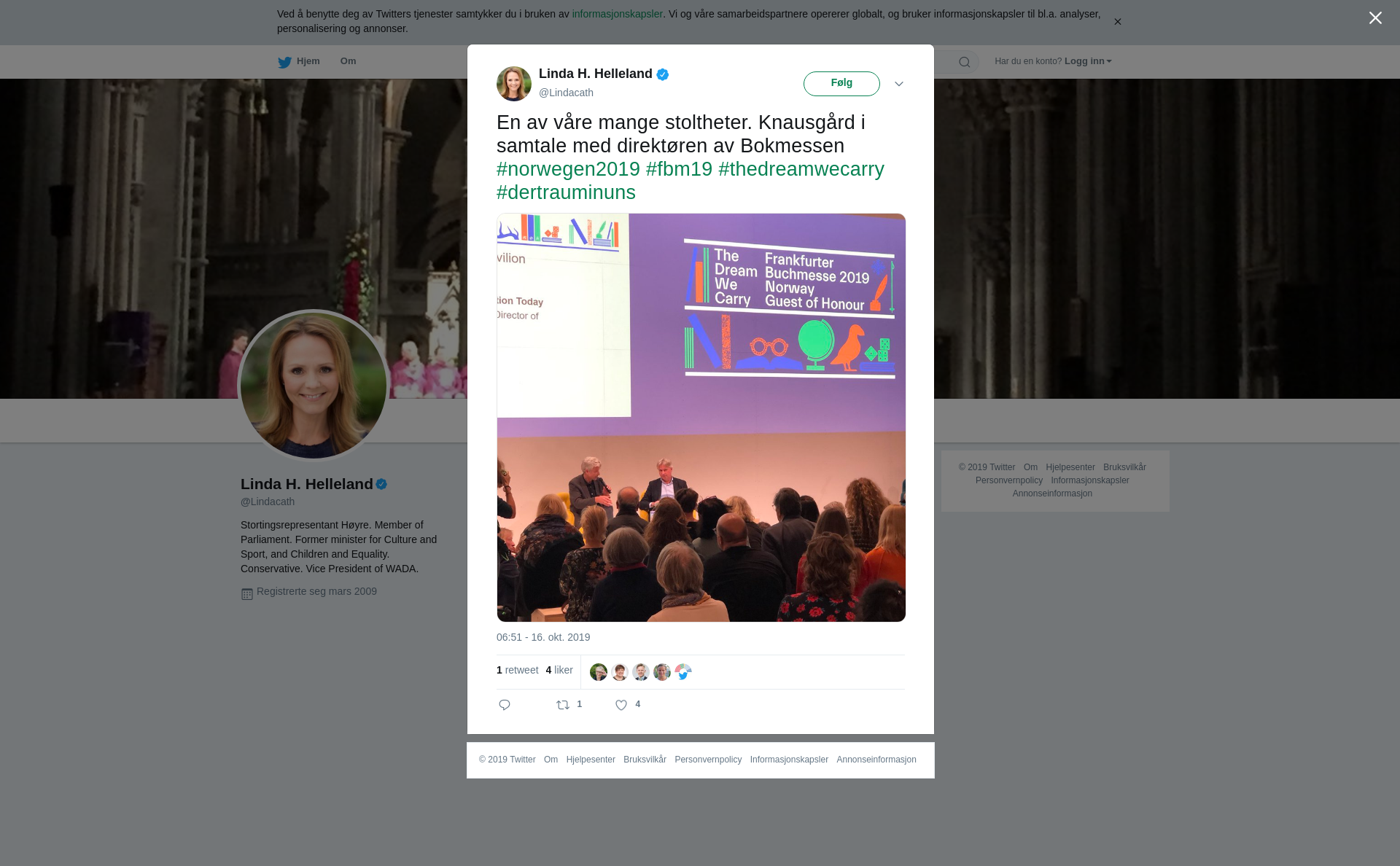This screenshot has height=866, width=1400.
Task: Click the search magnifier icon
Action: [x=965, y=62]
